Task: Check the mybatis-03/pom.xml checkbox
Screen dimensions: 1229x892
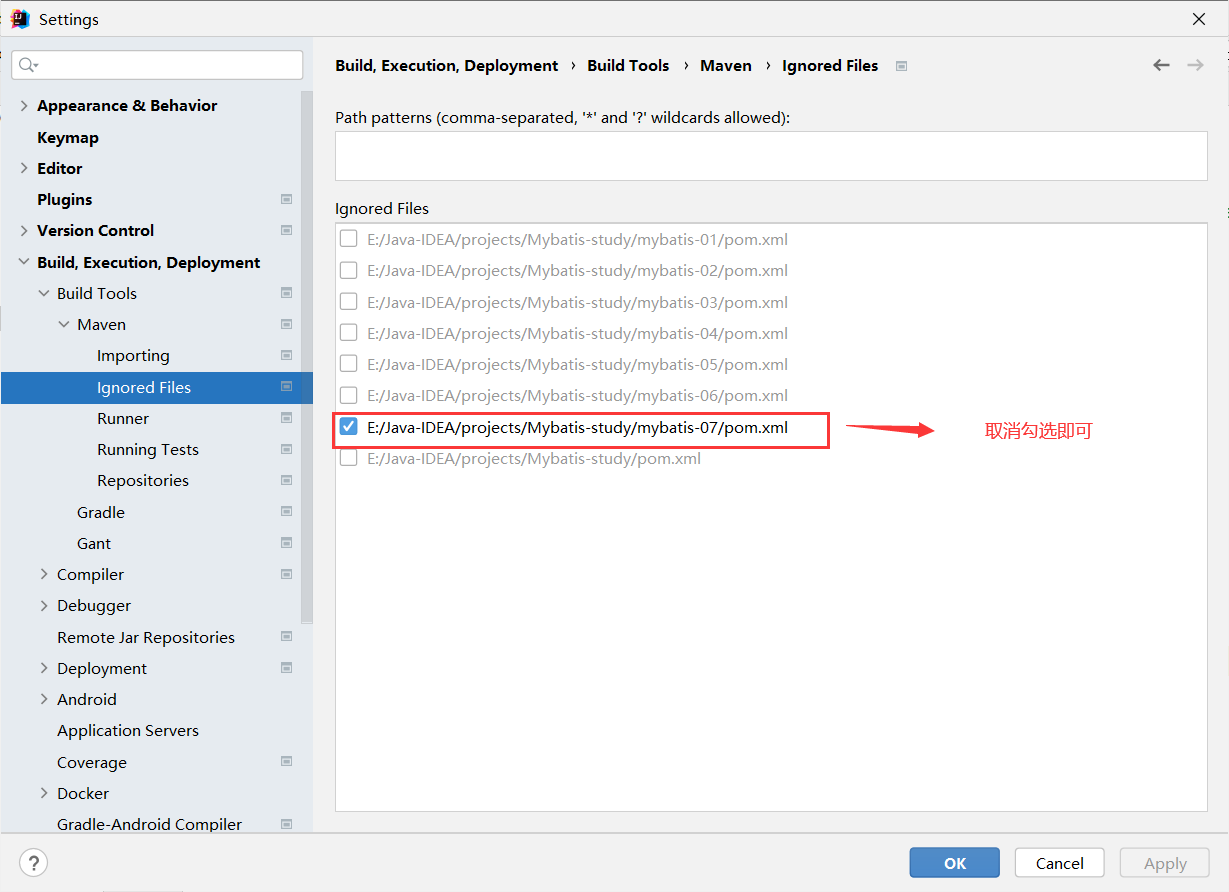Action: [x=348, y=302]
